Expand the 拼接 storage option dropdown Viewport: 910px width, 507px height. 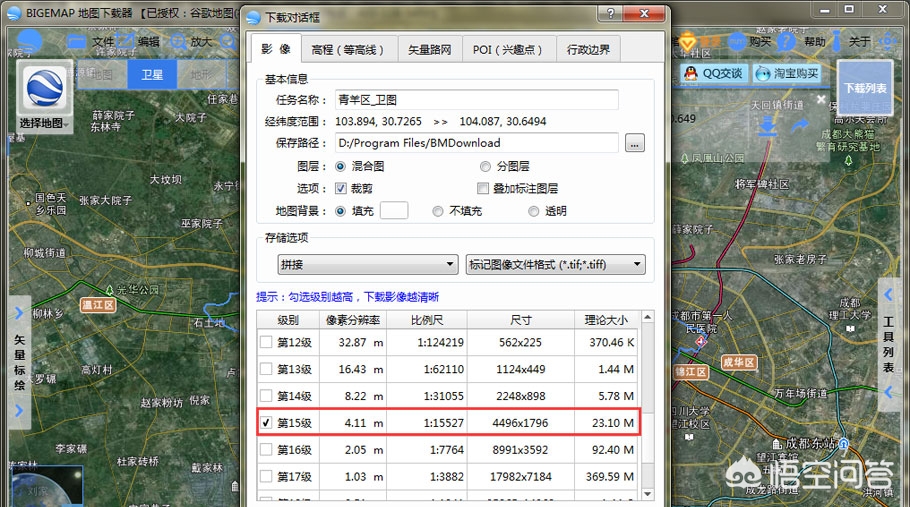(x=367, y=264)
